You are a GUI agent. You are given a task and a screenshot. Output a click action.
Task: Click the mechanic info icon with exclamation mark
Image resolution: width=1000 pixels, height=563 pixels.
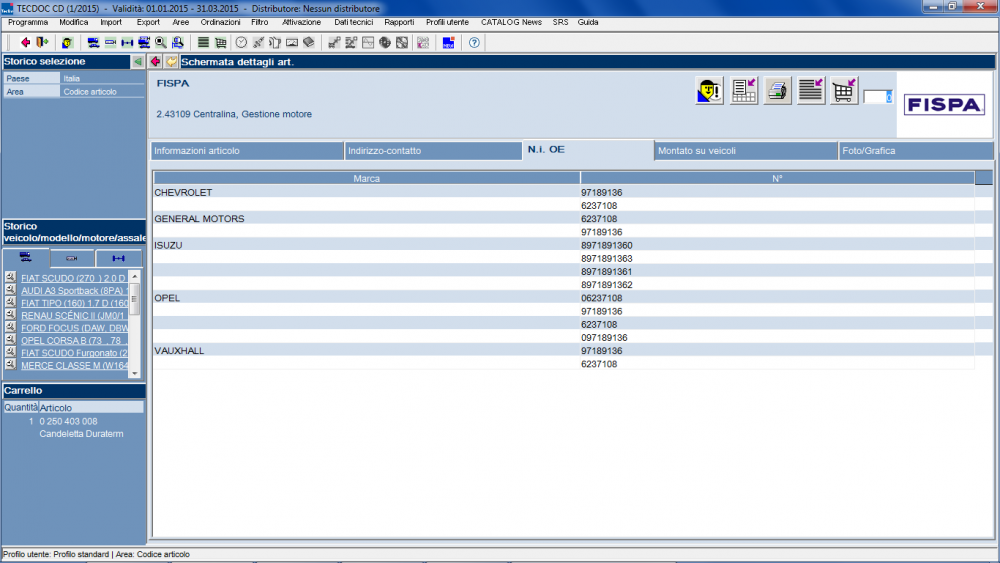click(x=709, y=91)
